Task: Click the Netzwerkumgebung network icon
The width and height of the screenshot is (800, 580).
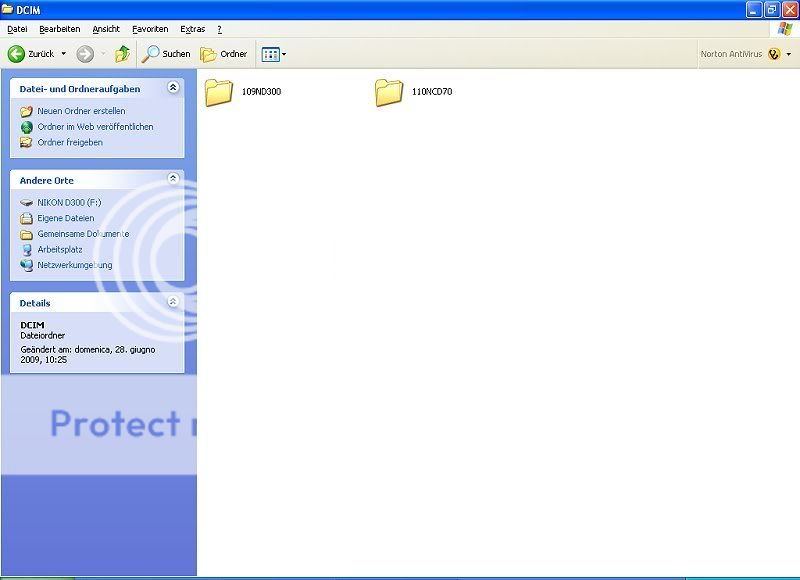Action: pos(27,265)
